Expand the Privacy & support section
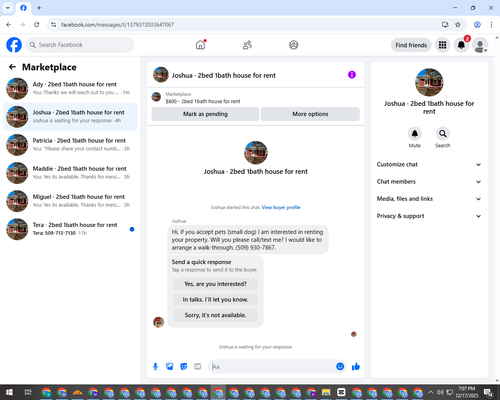Image resolution: width=500 pixels, height=400 pixels. coord(429,216)
